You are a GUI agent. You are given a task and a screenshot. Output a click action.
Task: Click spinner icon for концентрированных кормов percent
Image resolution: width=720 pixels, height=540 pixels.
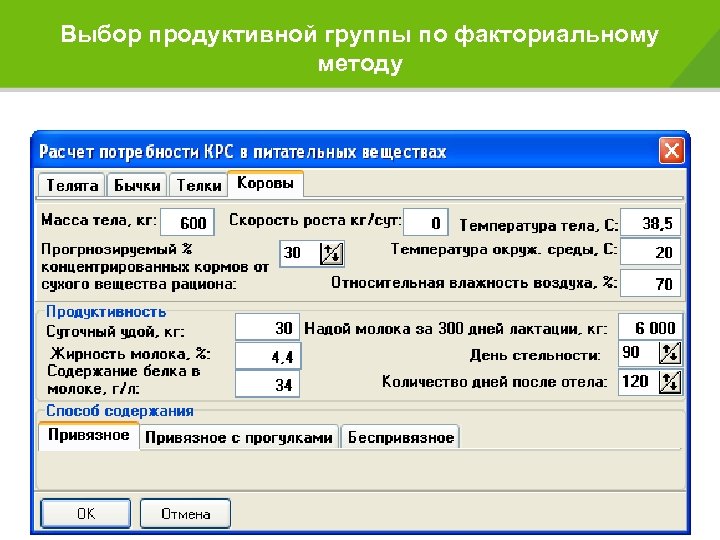pos(332,254)
